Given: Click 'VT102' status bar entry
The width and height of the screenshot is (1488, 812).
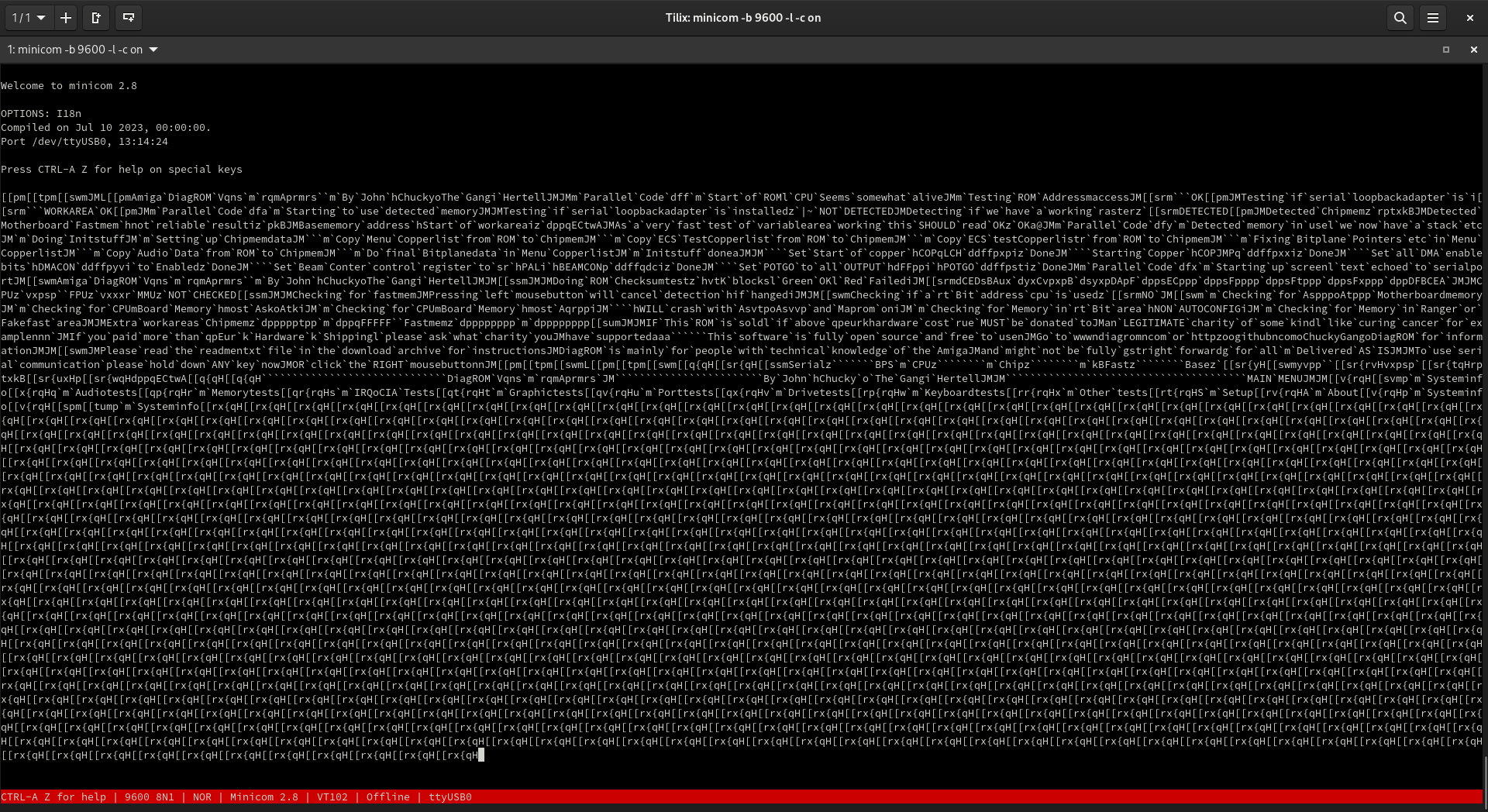Looking at the screenshot, I should pyautogui.click(x=332, y=797).
